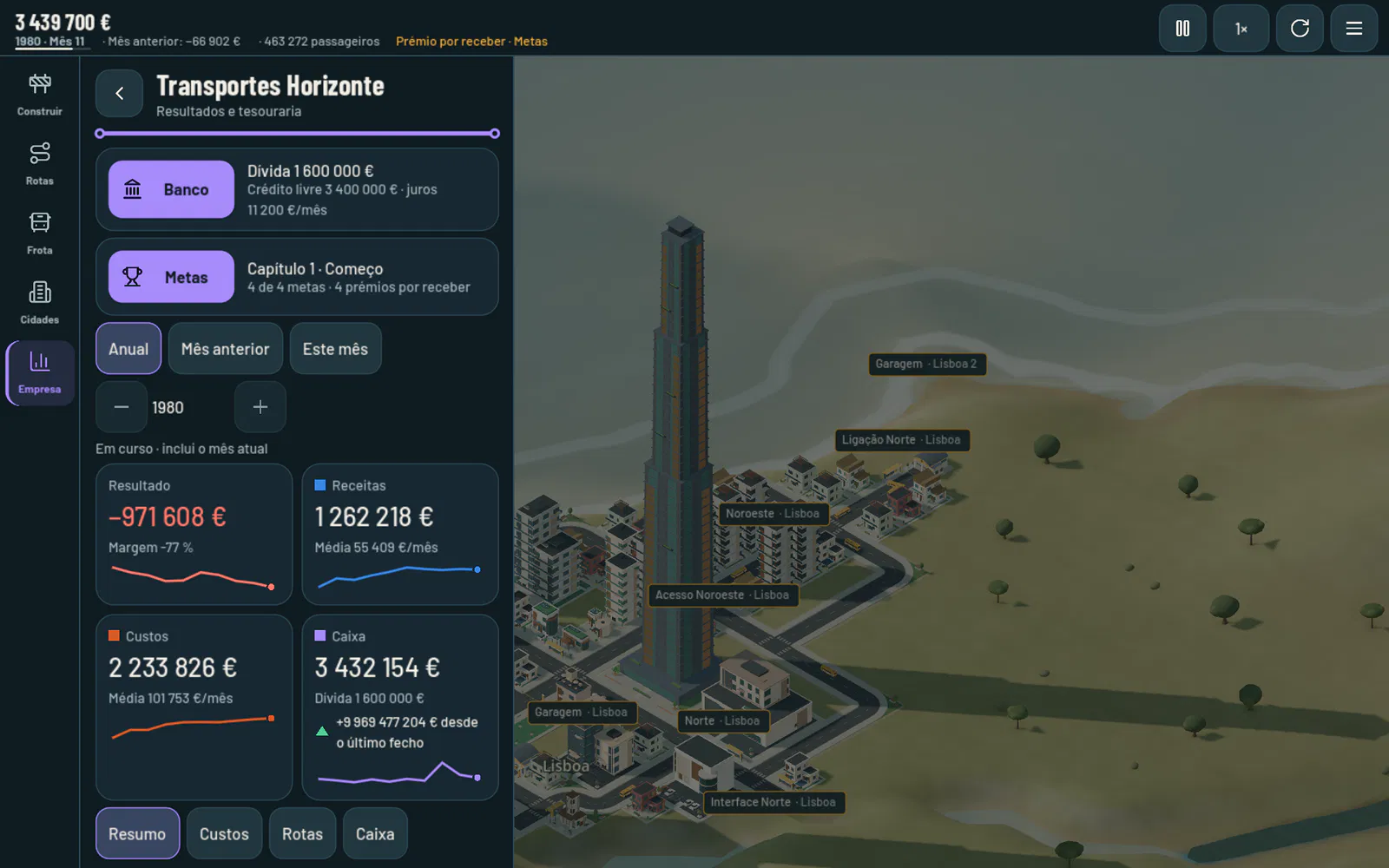Switch to the Rotas bottom tab
The width and height of the screenshot is (1389, 868).
(302, 834)
